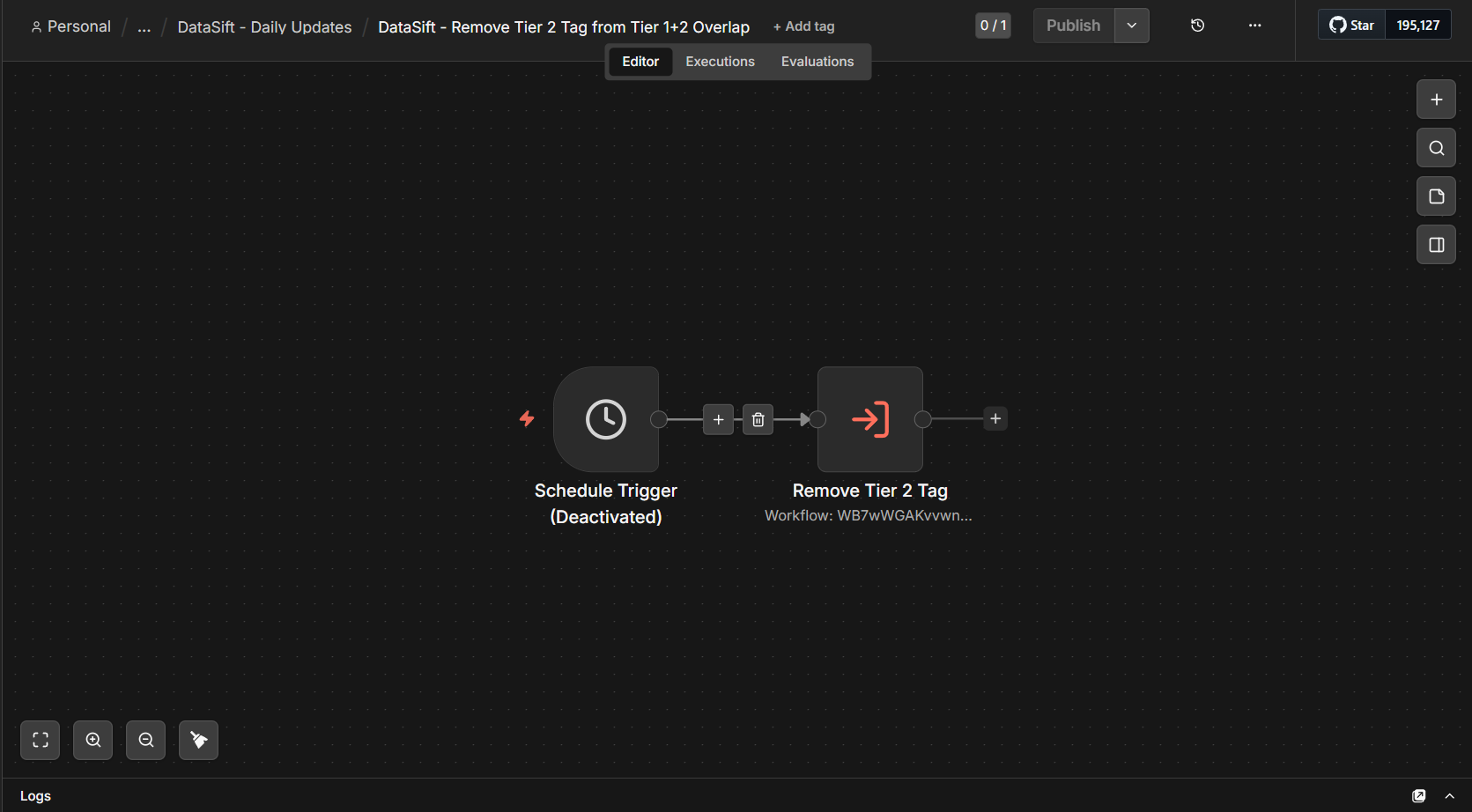Star the project on GitHub

tap(1352, 25)
